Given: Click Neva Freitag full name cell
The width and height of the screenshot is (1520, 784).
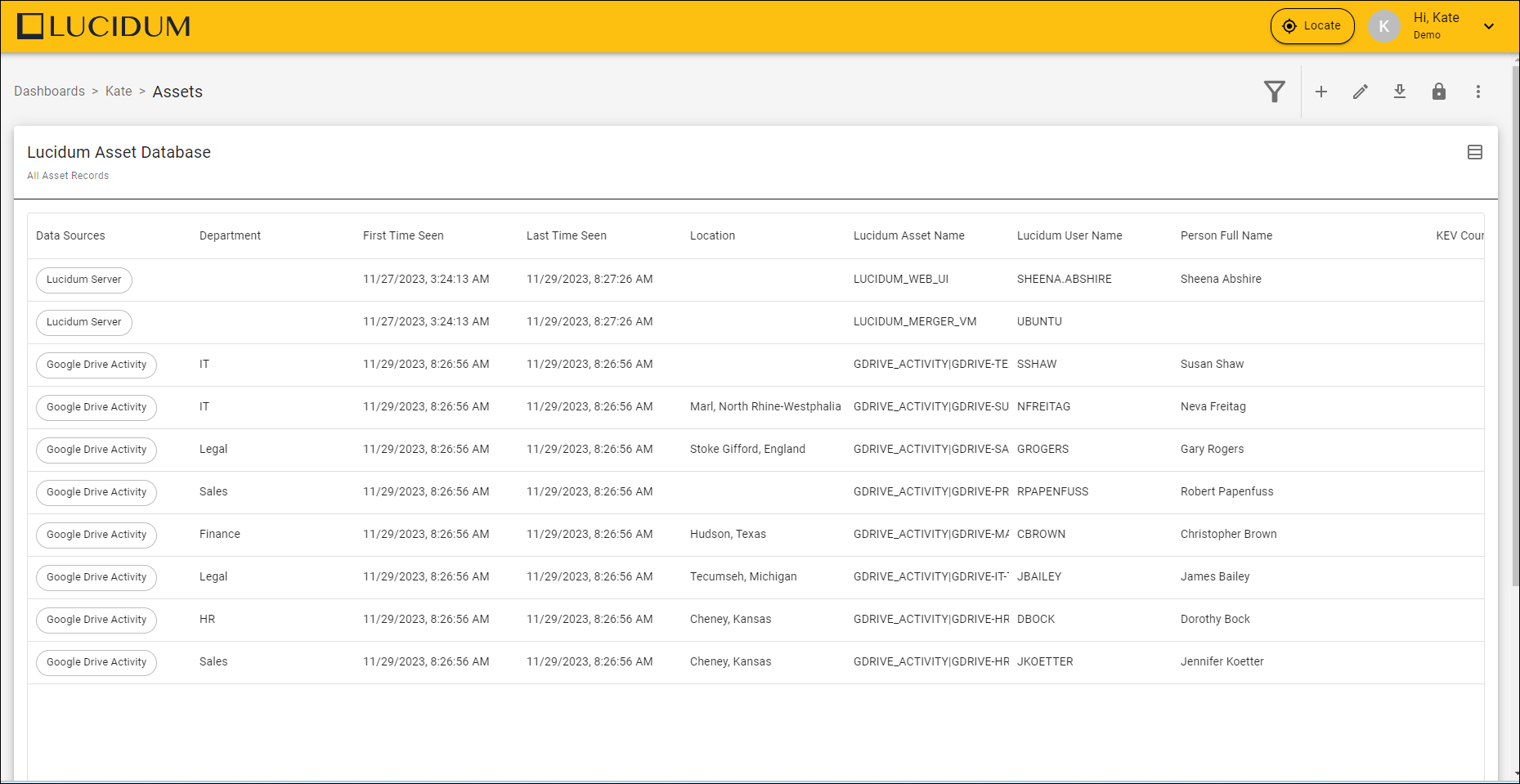Looking at the screenshot, I should (x=1213, y=406).
